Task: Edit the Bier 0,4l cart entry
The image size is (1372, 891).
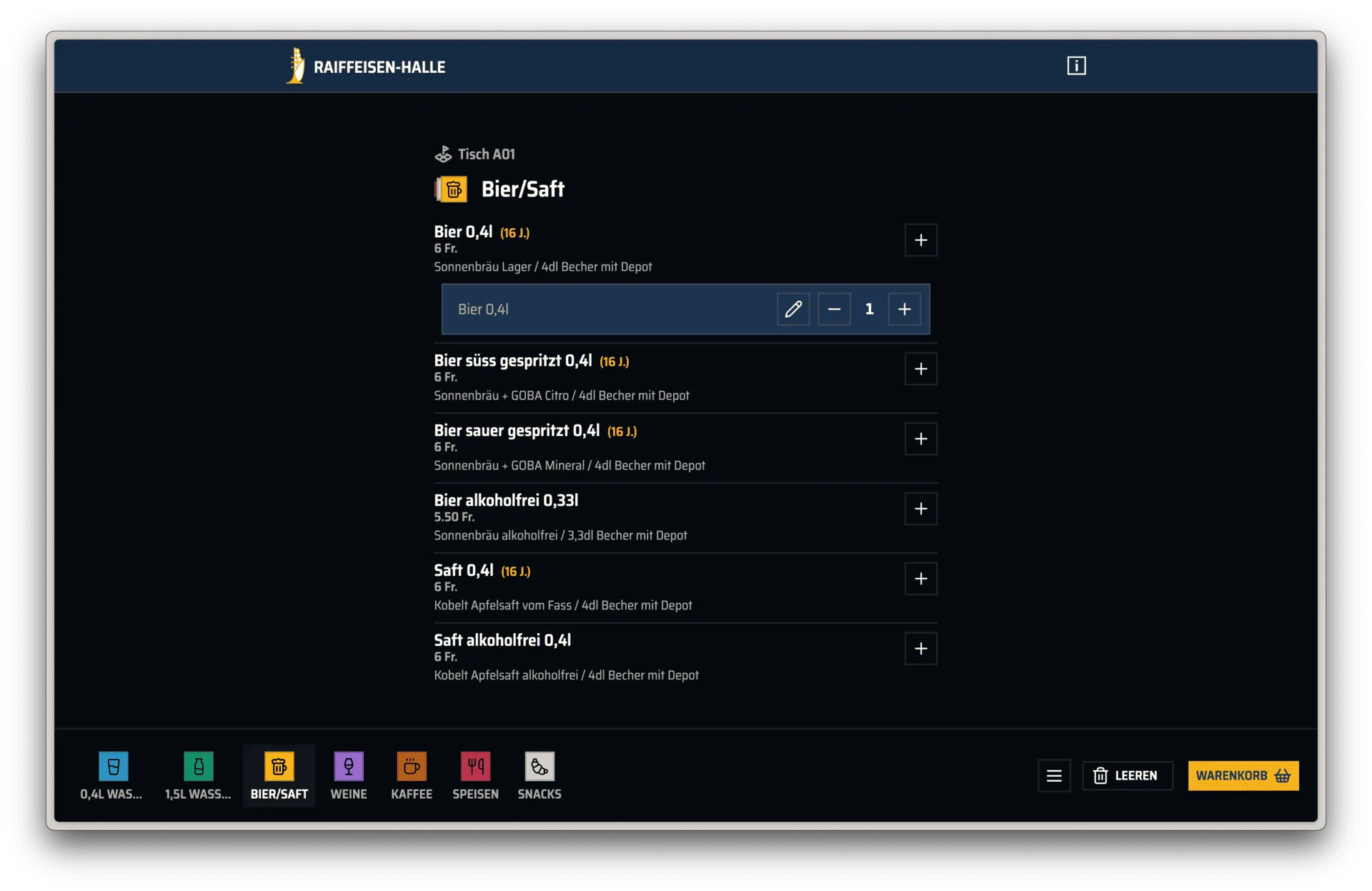Action: 793,309
